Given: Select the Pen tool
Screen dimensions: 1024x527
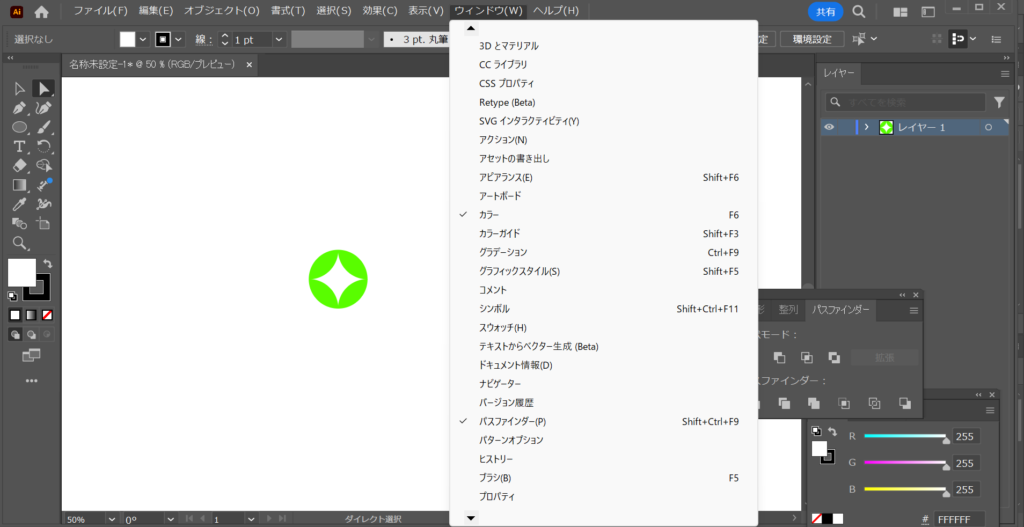Looking at the screenshot, I should click(x=20, y=108).
